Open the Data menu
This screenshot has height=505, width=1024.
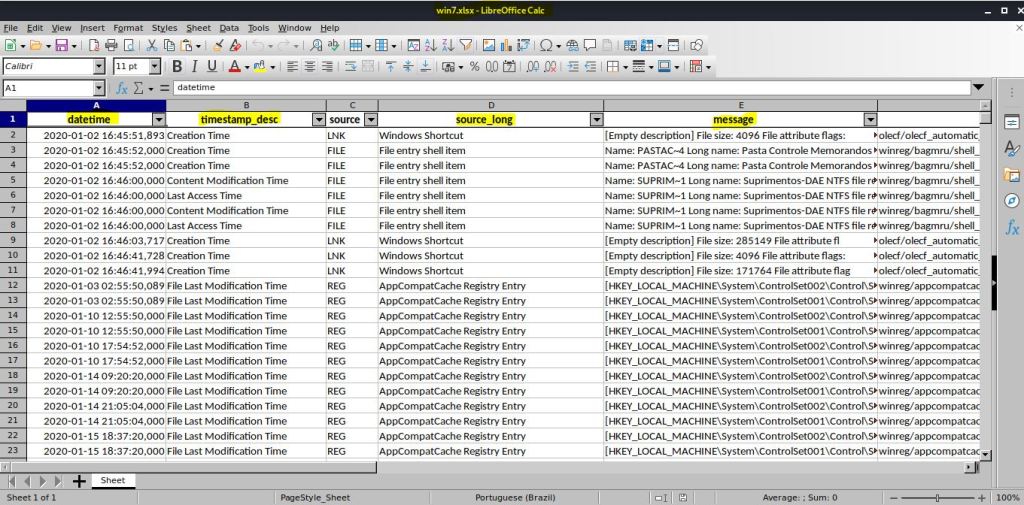229,28
